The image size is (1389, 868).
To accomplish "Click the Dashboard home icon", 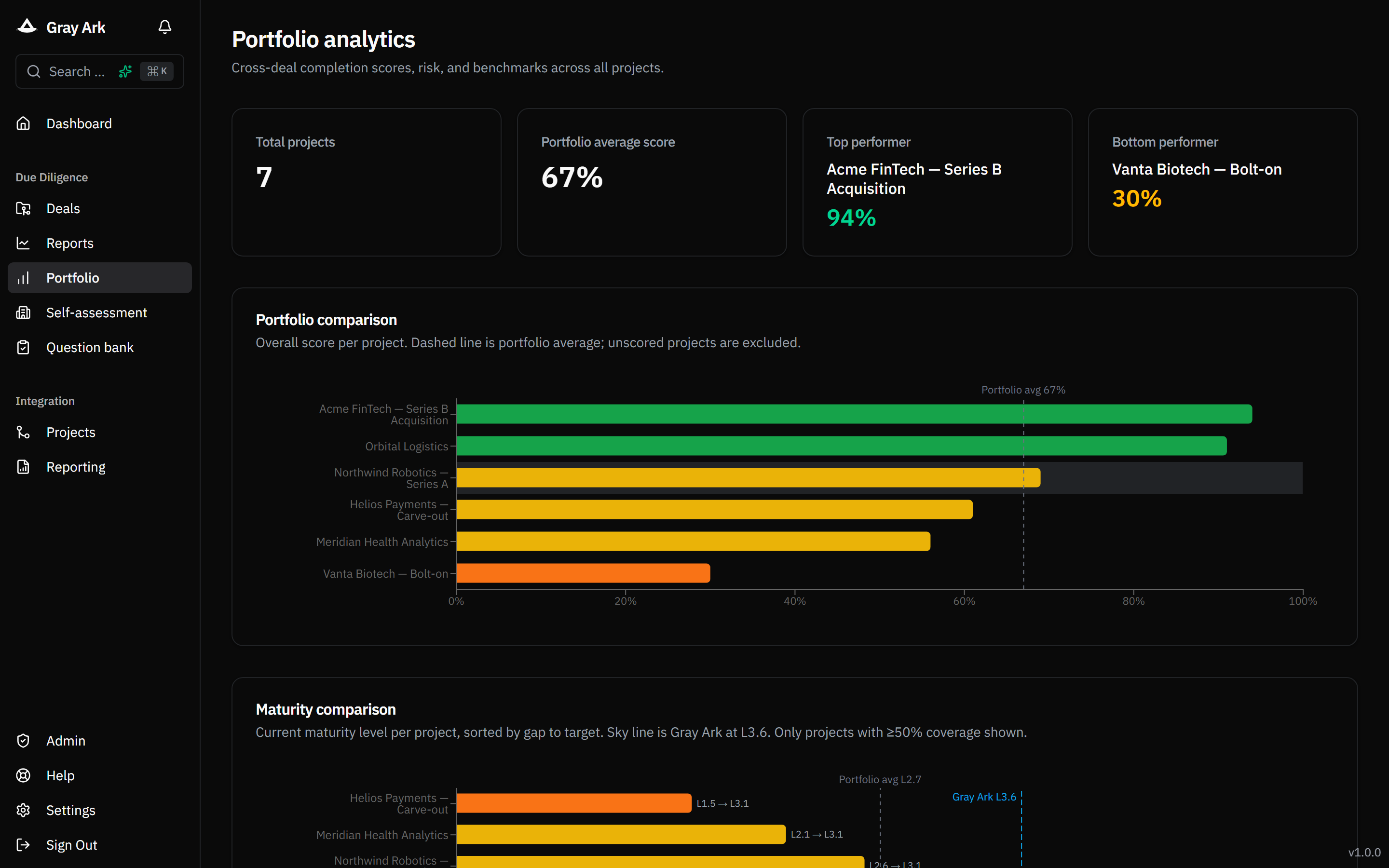I will pyautogui.click(x=23, y=123).
